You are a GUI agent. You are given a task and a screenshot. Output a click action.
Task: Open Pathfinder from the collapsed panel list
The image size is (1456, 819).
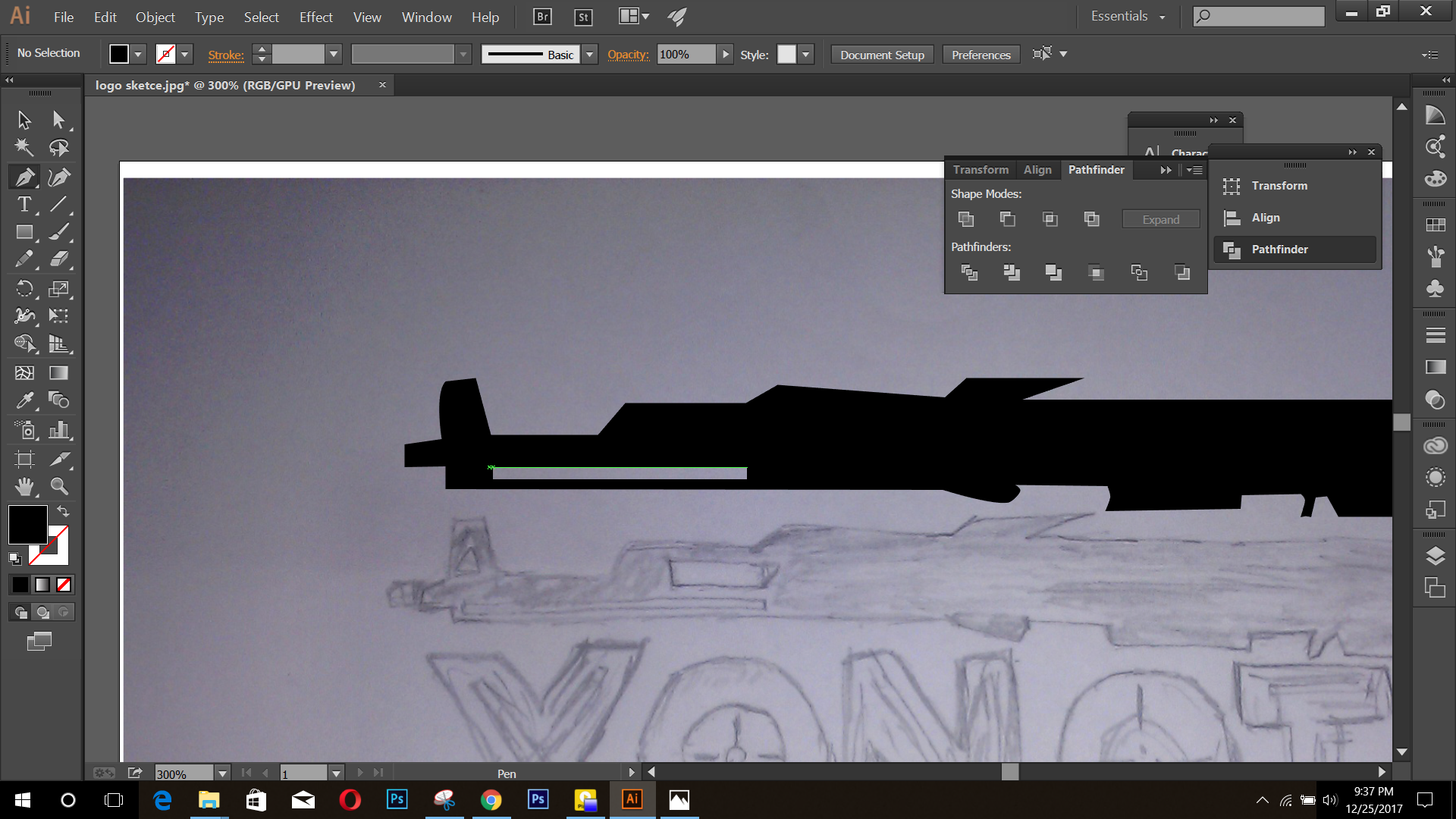(x=1295, y=249)
